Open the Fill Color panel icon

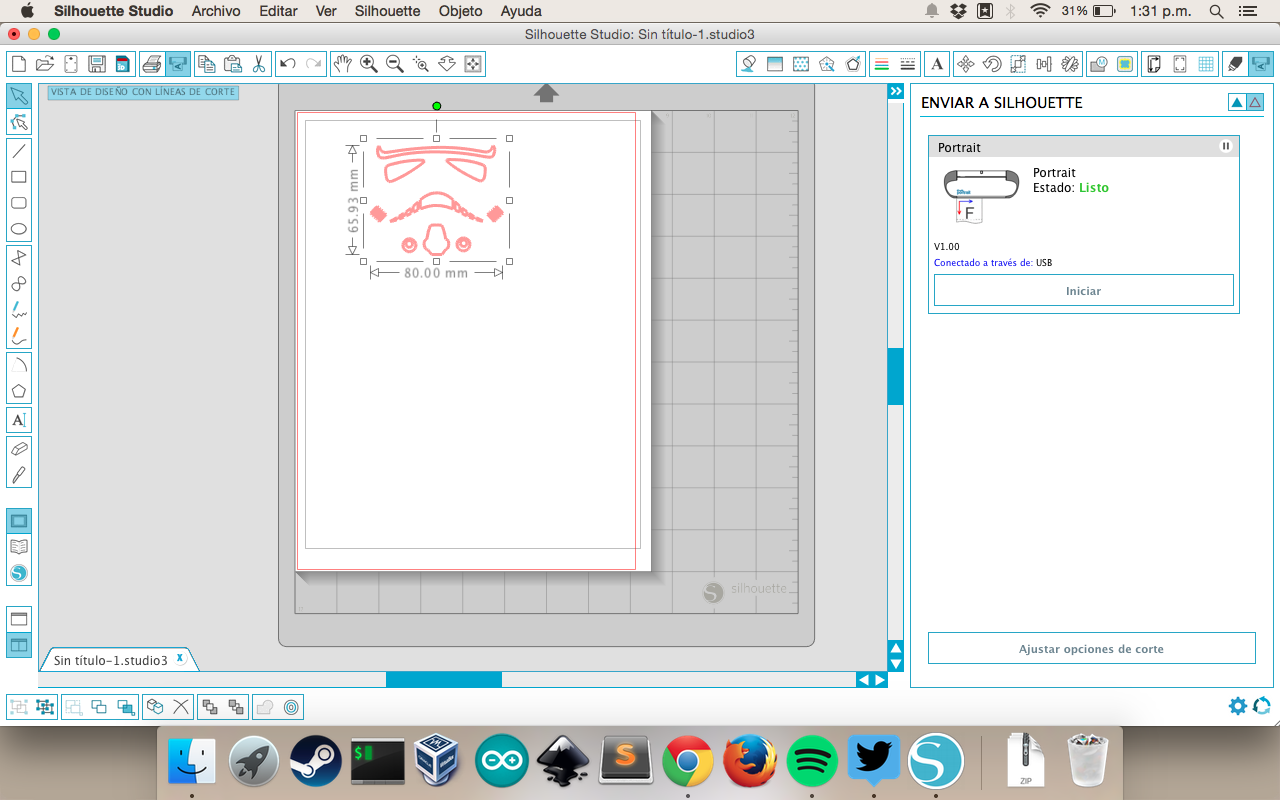tap(748, 64)
